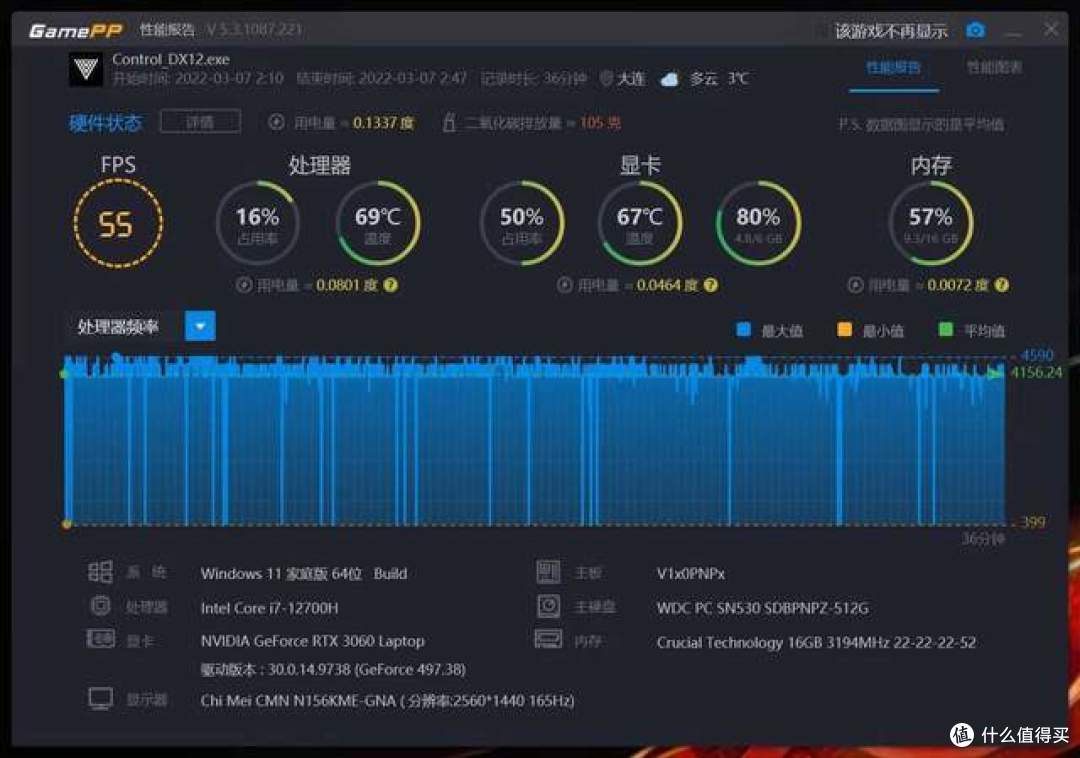This screenshot has width=1080, height=758.
Task: Click the 主硬盘 (Main disk) info icon
Action: coord(549,607)
